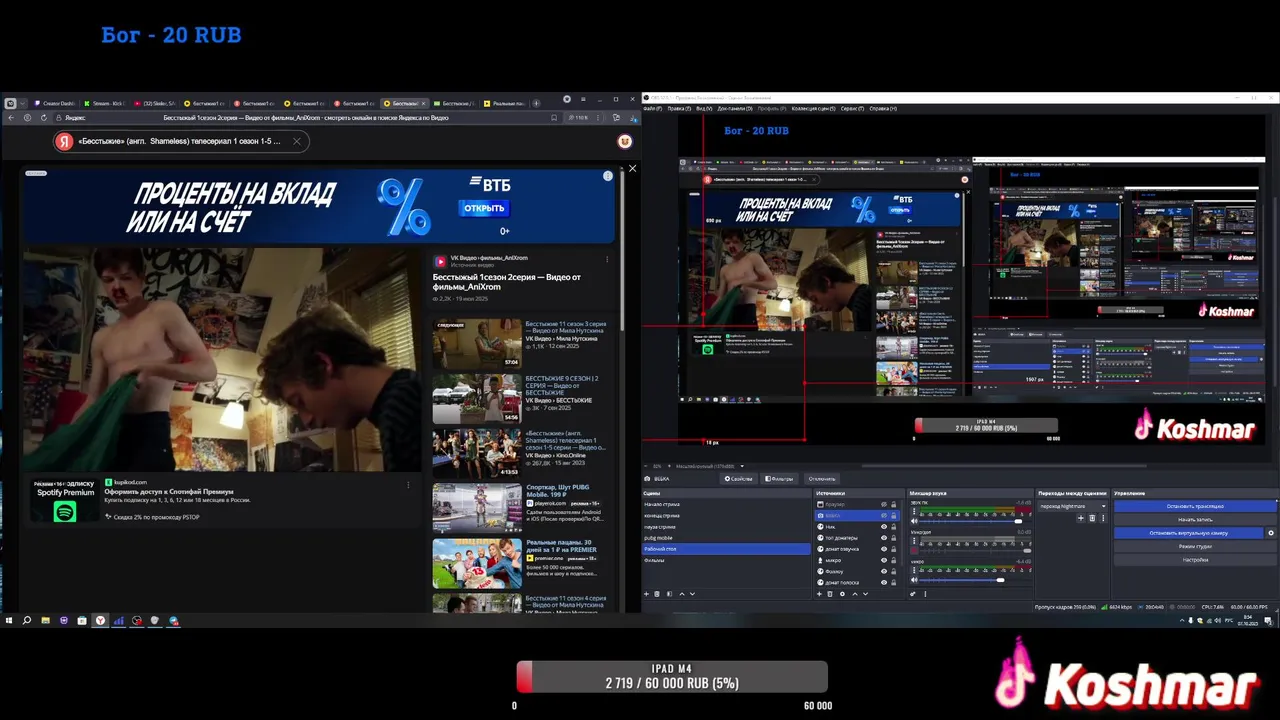This screenshot has height=720, width=1280.
Task: Open video options three-dot menu
Action: (607, 259)
